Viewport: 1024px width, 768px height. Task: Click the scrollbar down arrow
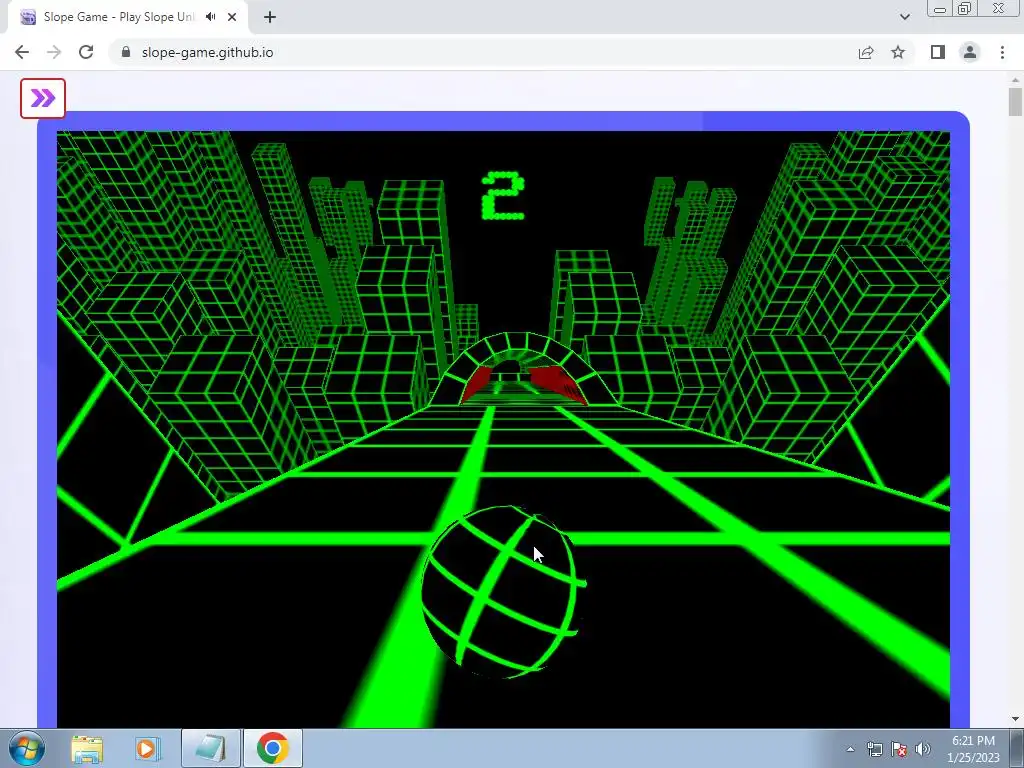[x=1015, y=719]
